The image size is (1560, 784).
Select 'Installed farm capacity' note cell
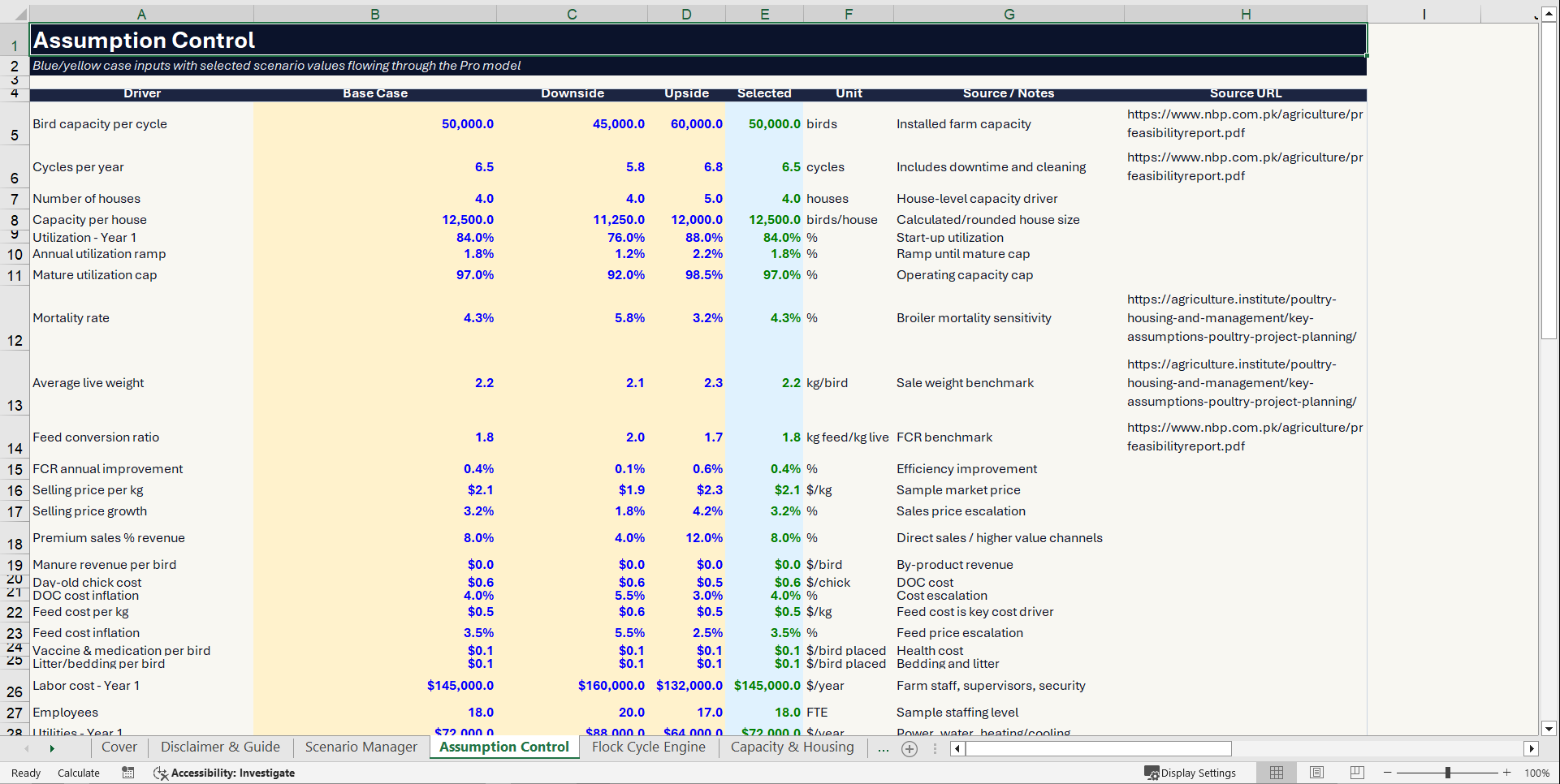pos(1009,124)
